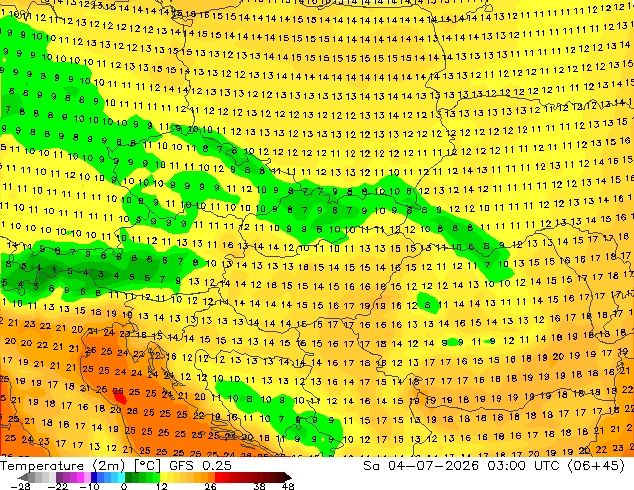This screenshot has height=490, width=634.
Task: Click the "03:00 UTC" time text
Action: click(x=523, y=466)
